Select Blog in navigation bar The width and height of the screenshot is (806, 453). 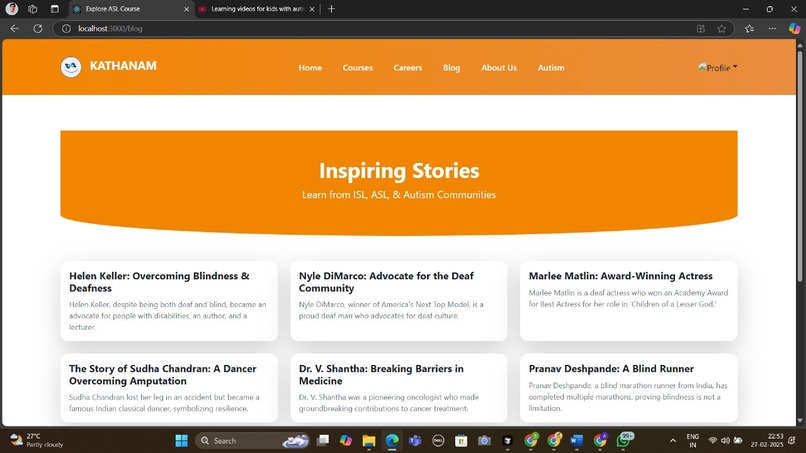pos(451,67)
